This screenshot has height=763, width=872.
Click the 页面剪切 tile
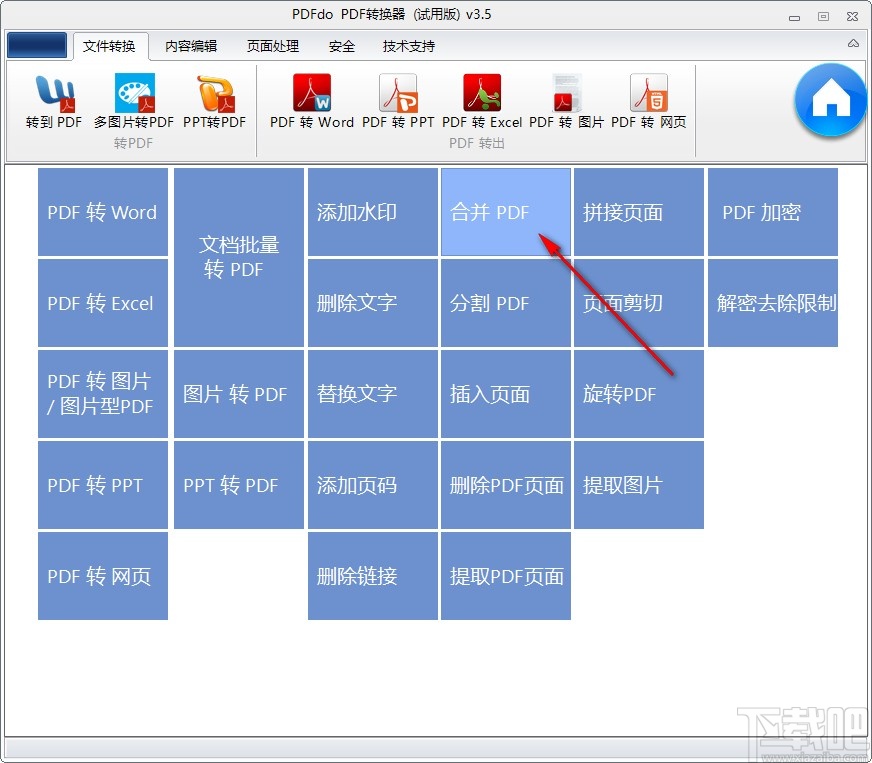tap(639, 303)
